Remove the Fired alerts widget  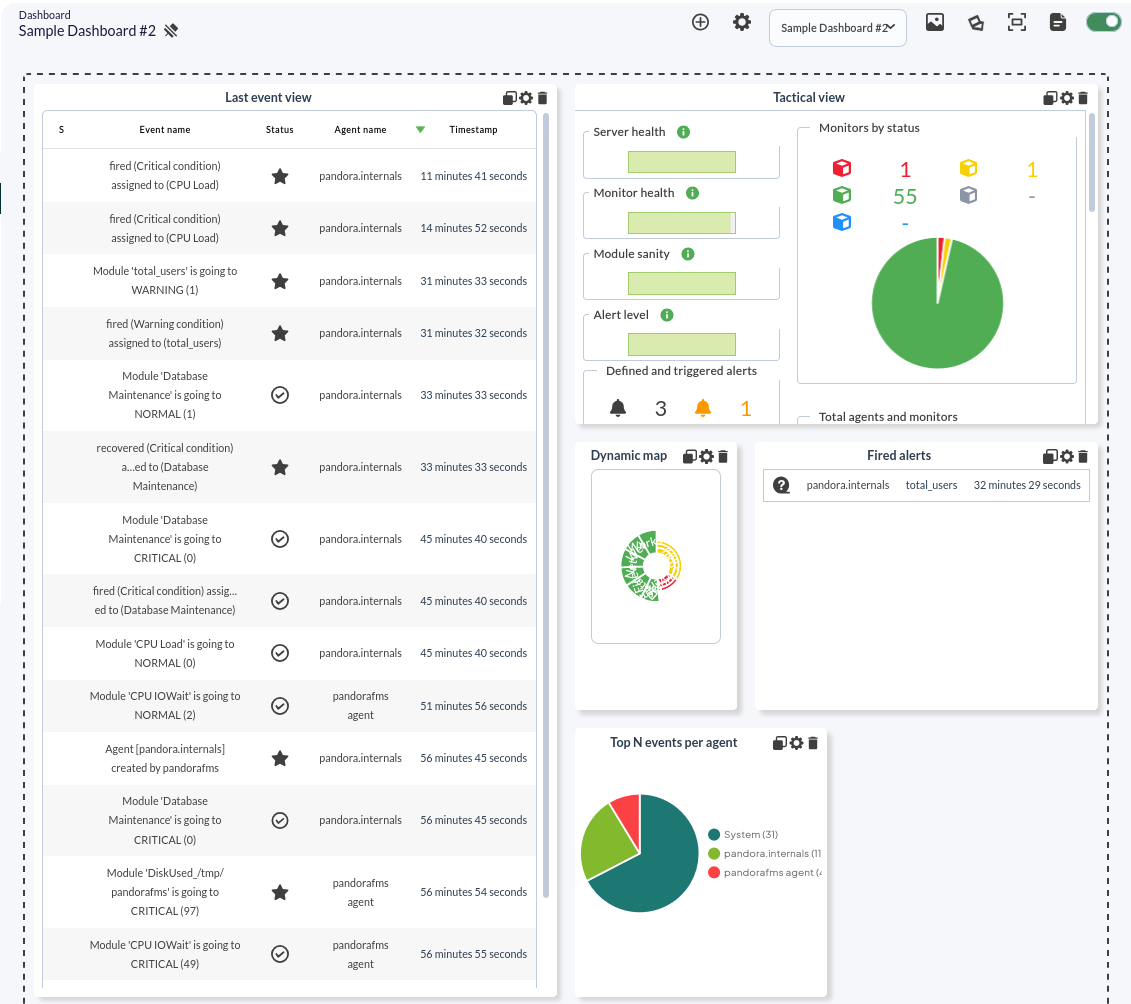1083,456
